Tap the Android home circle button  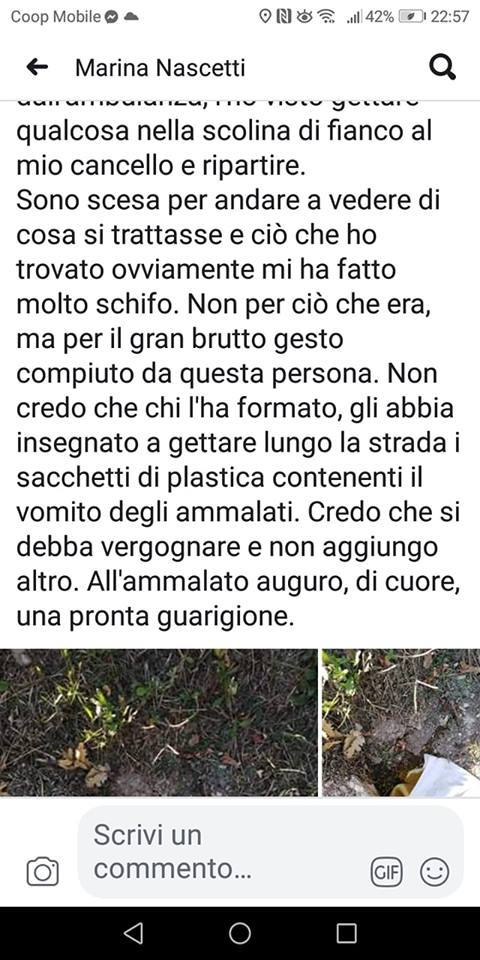240,933
